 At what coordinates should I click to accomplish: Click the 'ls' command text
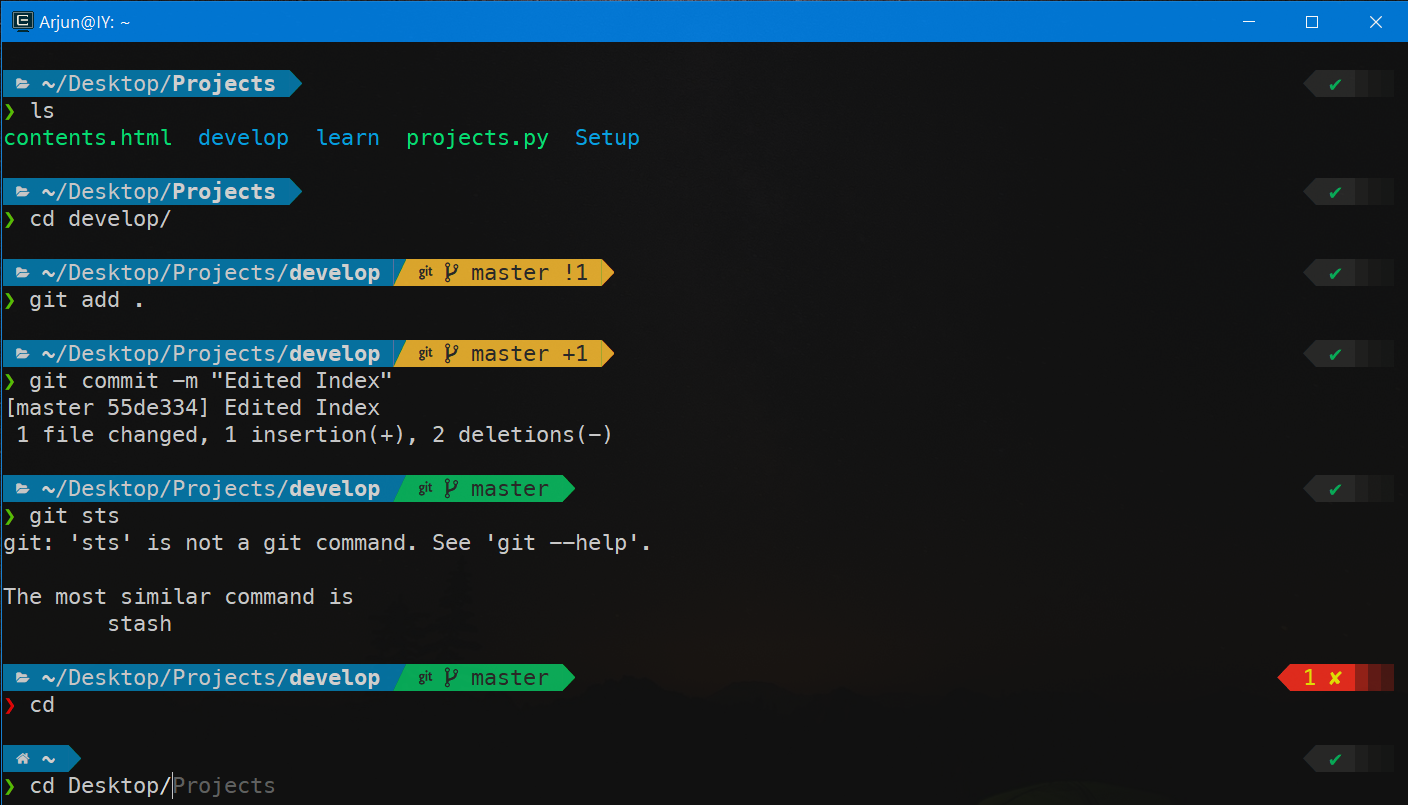click(42, 111)
